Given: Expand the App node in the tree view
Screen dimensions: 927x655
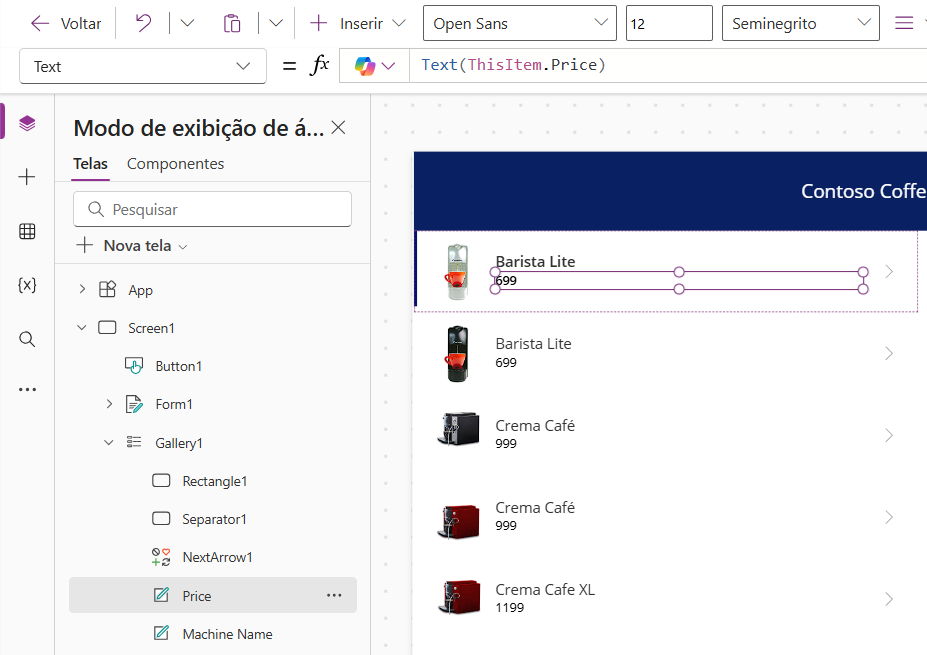Looking at the screenshot, I should point(82,289).
